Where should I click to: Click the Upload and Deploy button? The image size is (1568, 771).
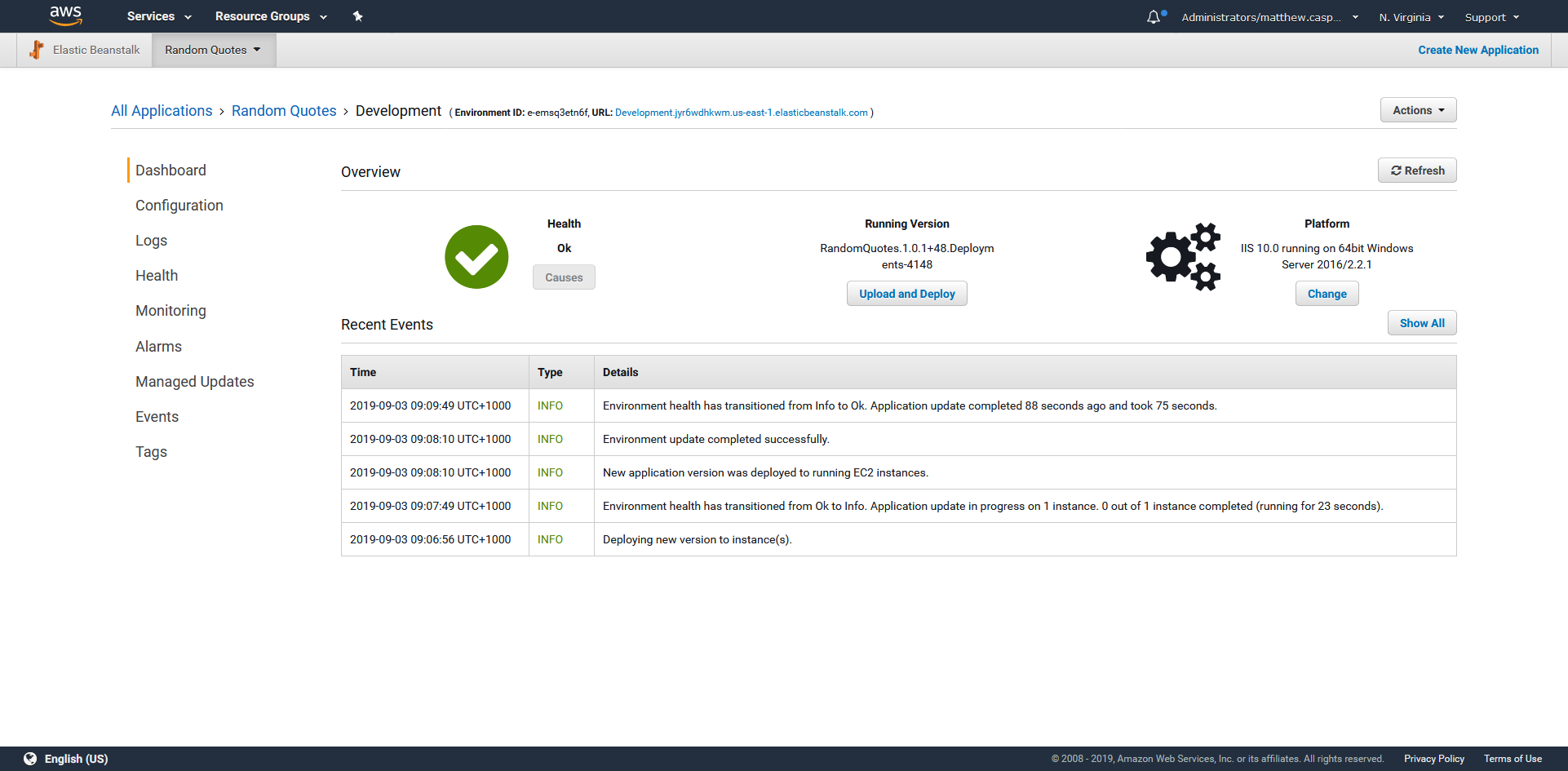point(906,294)
